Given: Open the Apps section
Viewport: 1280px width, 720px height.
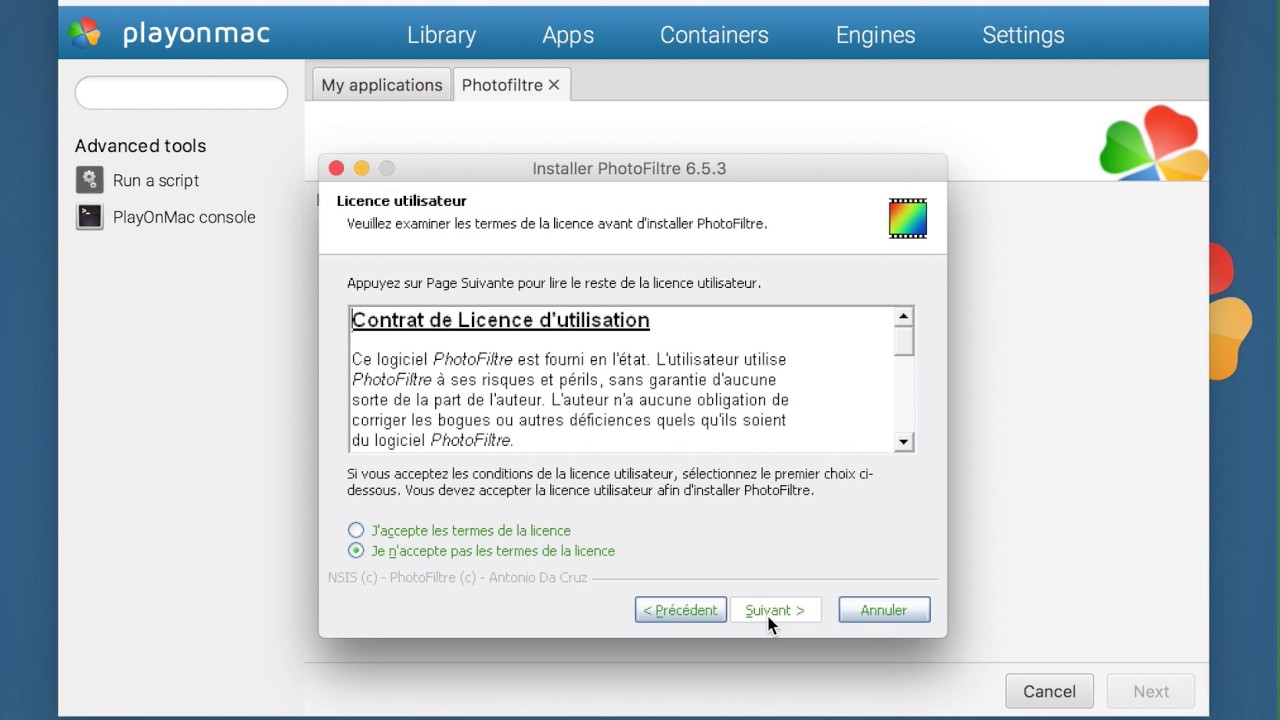Looking at the screenshot, I should [x=568, y=35].
